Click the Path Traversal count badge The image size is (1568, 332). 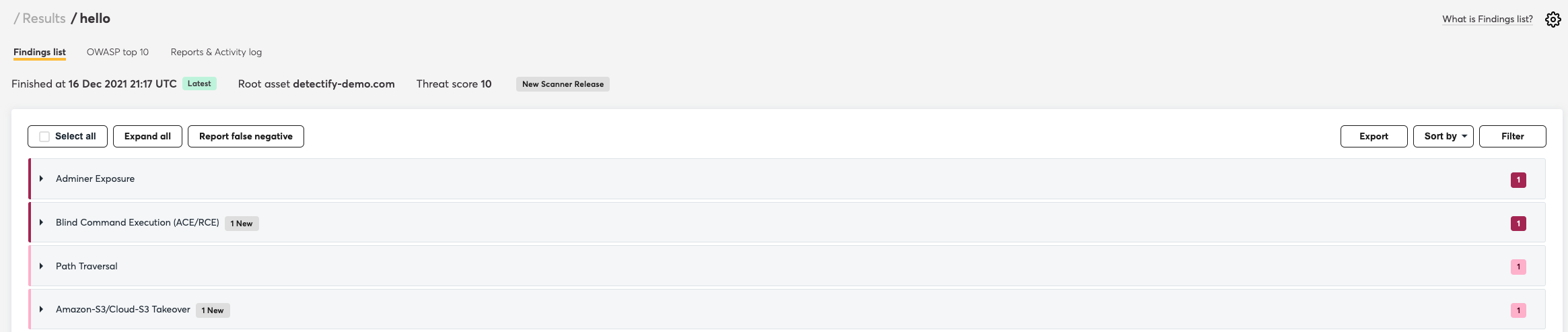1518,267
